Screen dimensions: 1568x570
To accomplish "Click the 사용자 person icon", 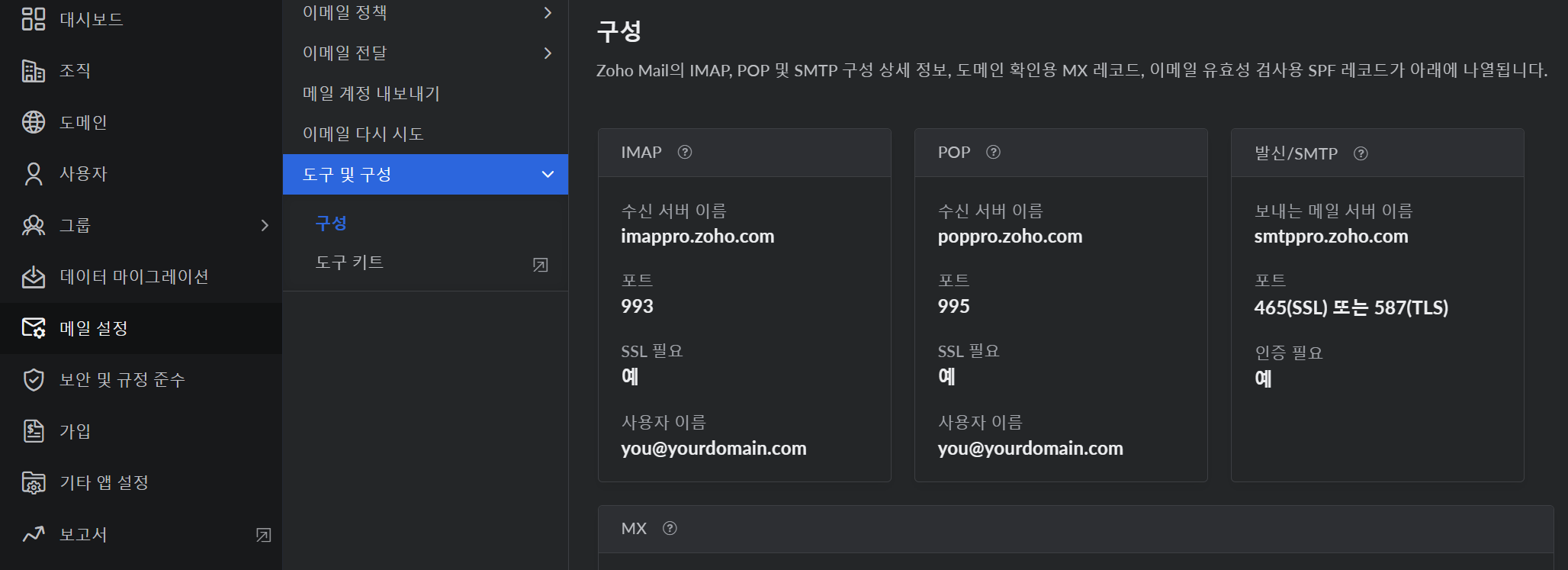I will tap(34, 174).
